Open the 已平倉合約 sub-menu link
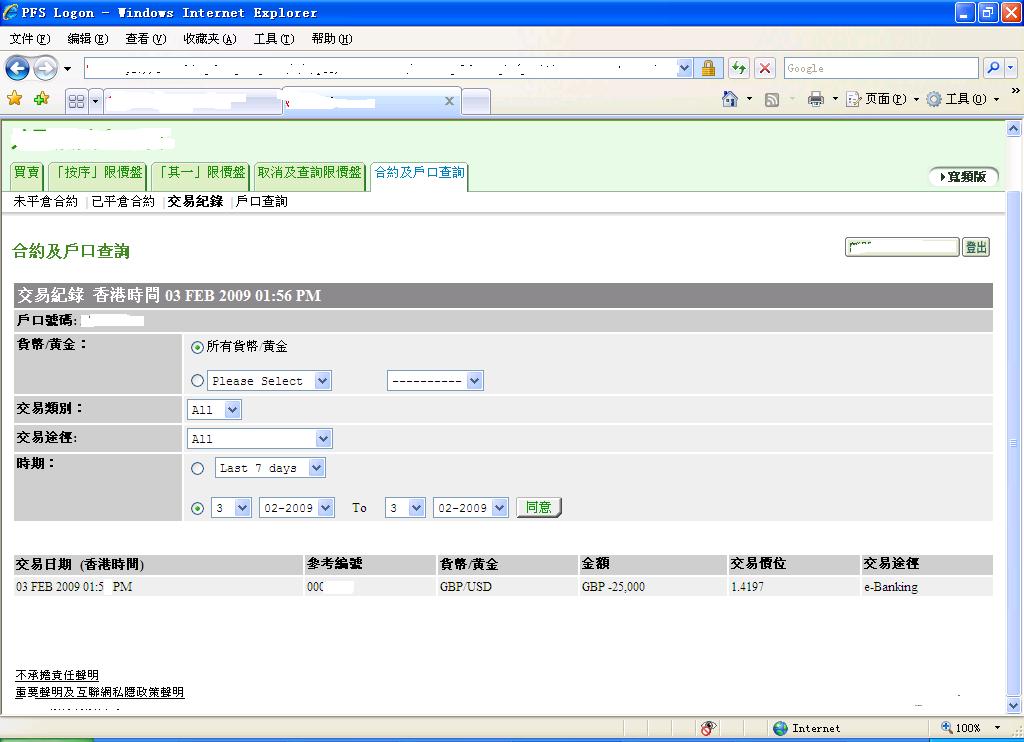 [123, 201]
